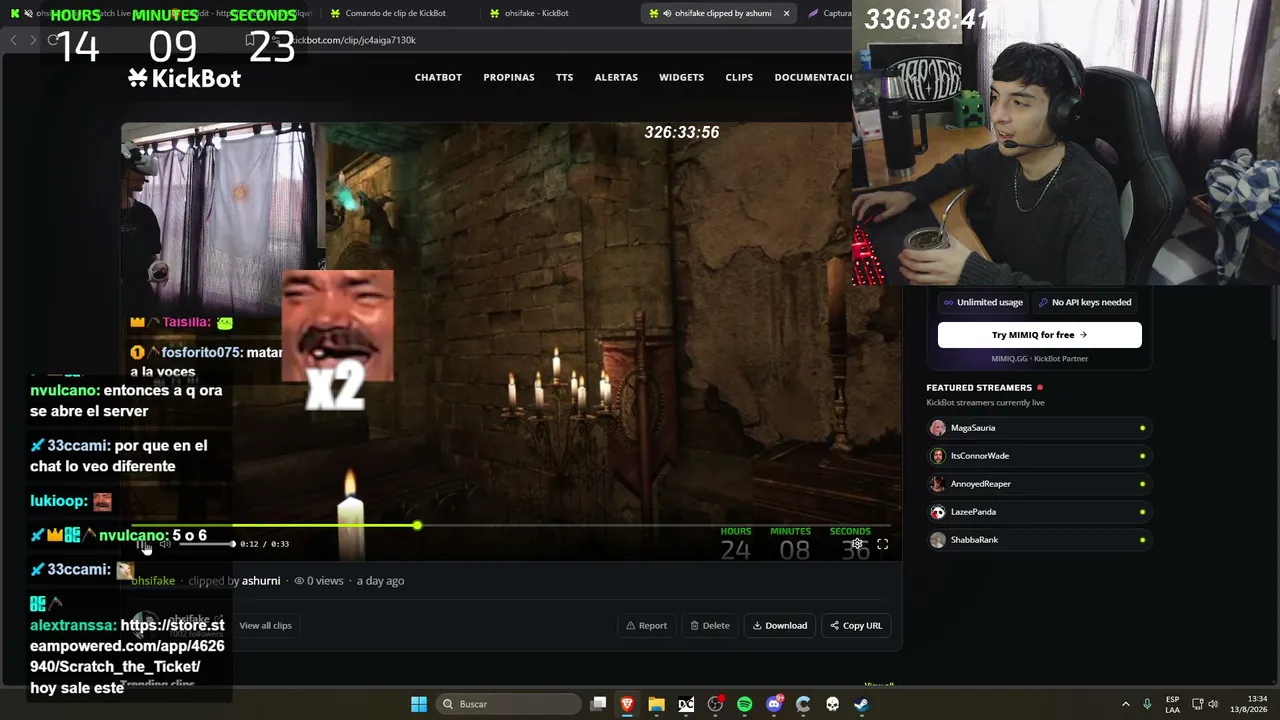This screenshot has height=720, width=1280.
Task: Open the skull icon app on taskbar
Action: pos(832,704)
